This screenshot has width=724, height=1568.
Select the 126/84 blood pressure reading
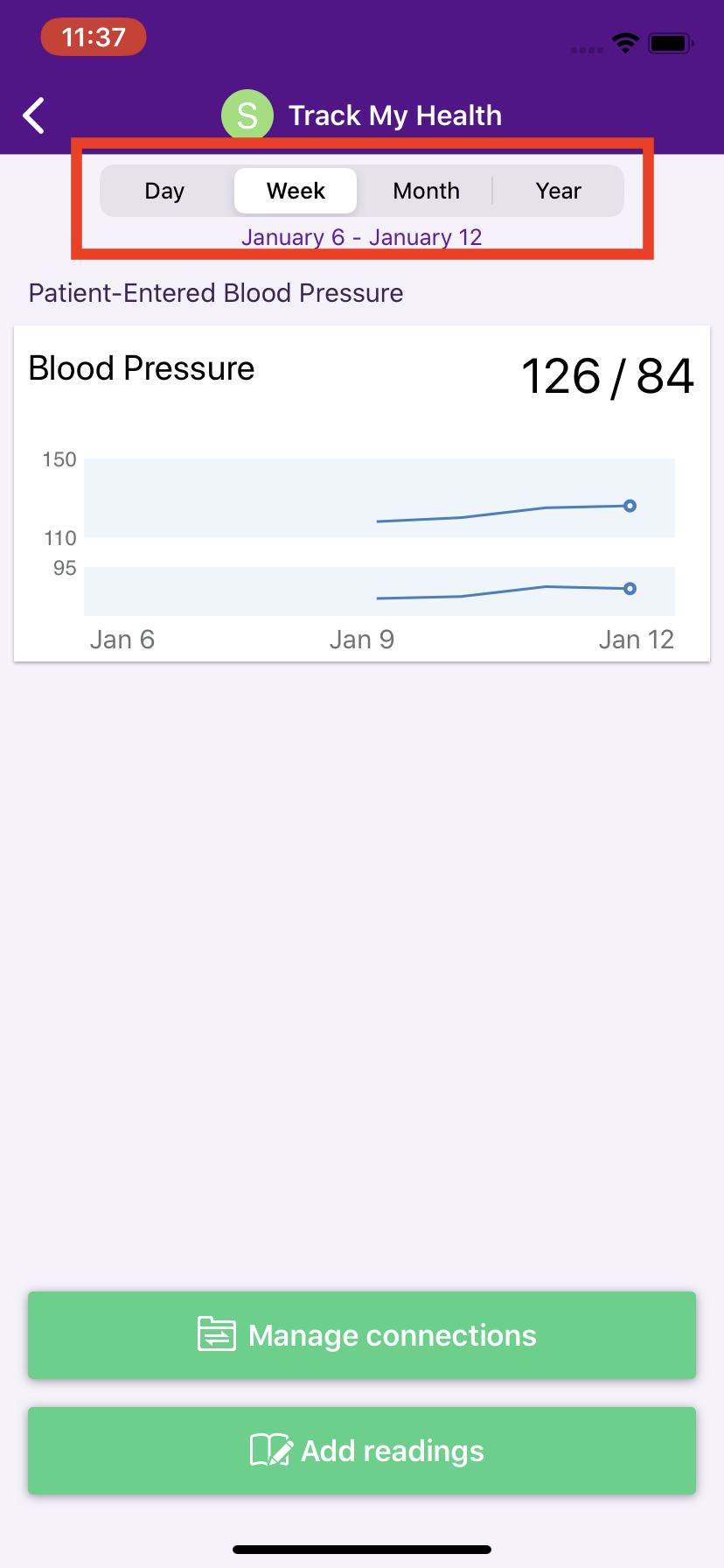pos(608,375)
